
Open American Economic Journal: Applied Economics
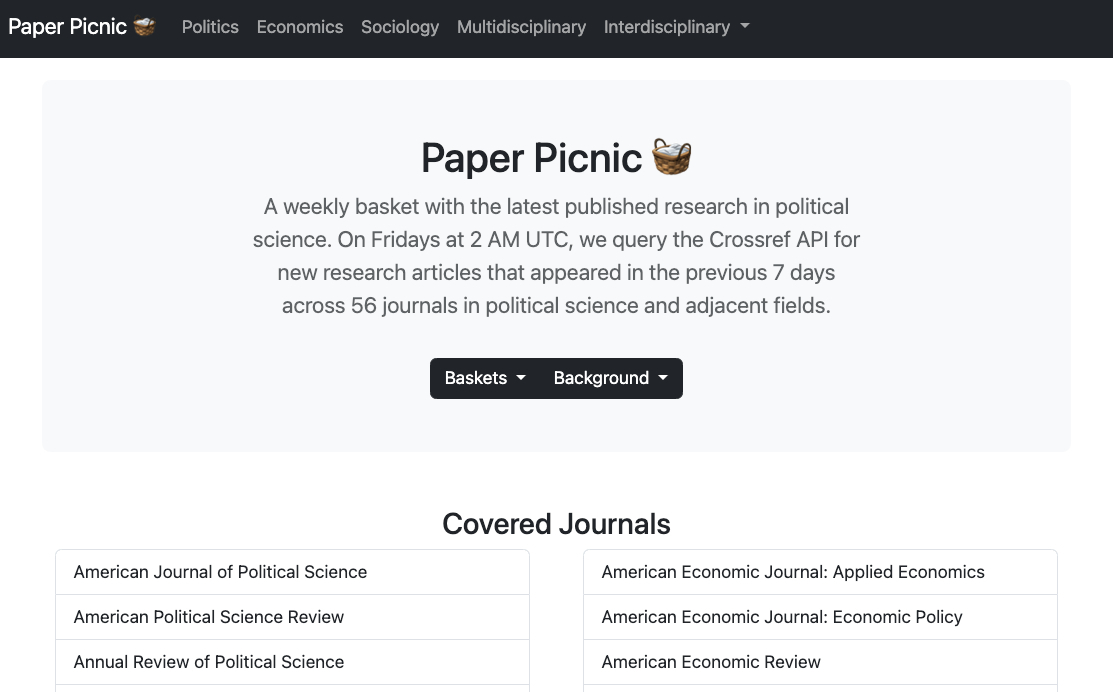pyautogui.click(x=793, y=572)
